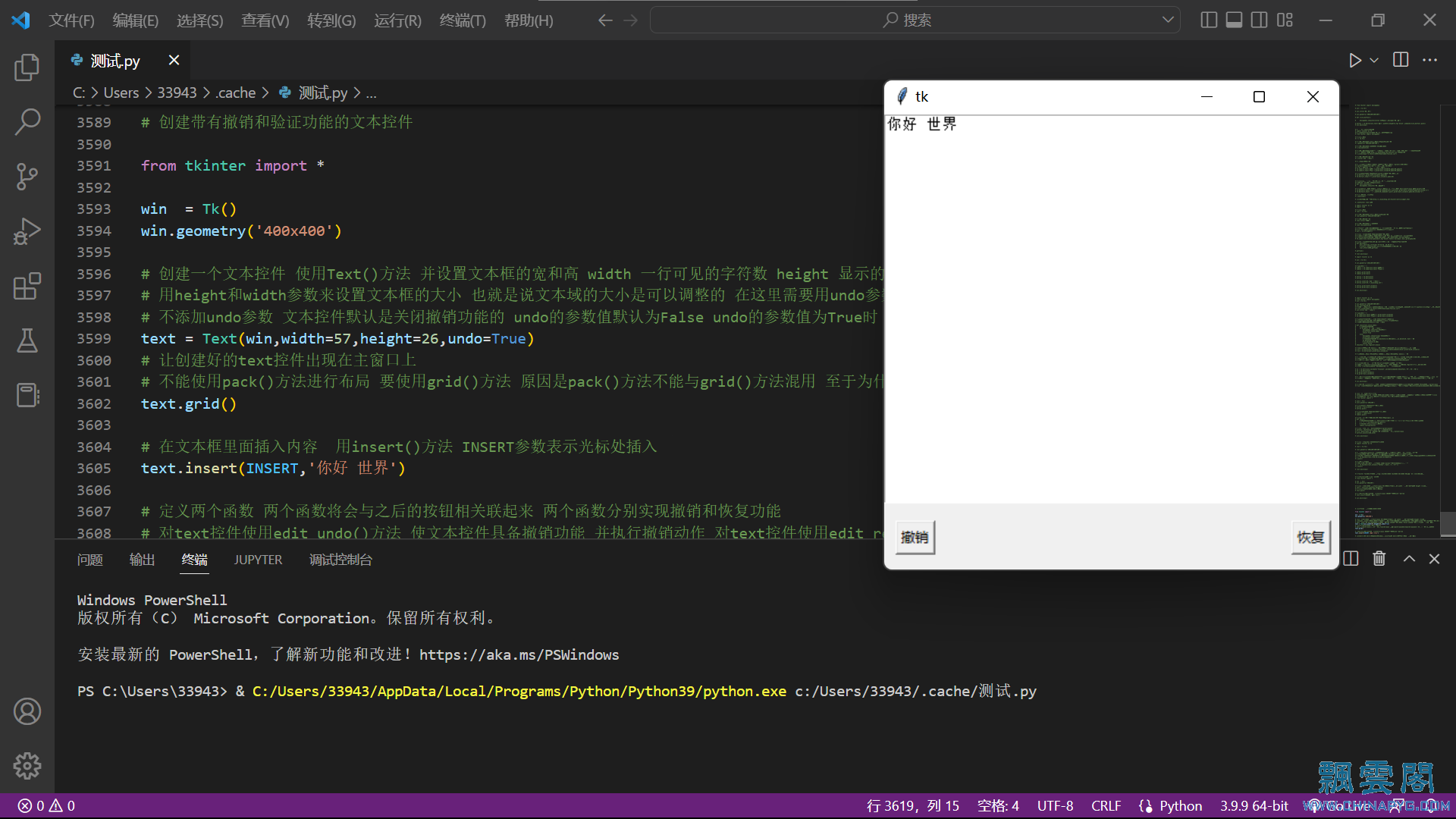1456x819 pixels.
Task: Open the Search view in activity bar
Action: [27, 121]
